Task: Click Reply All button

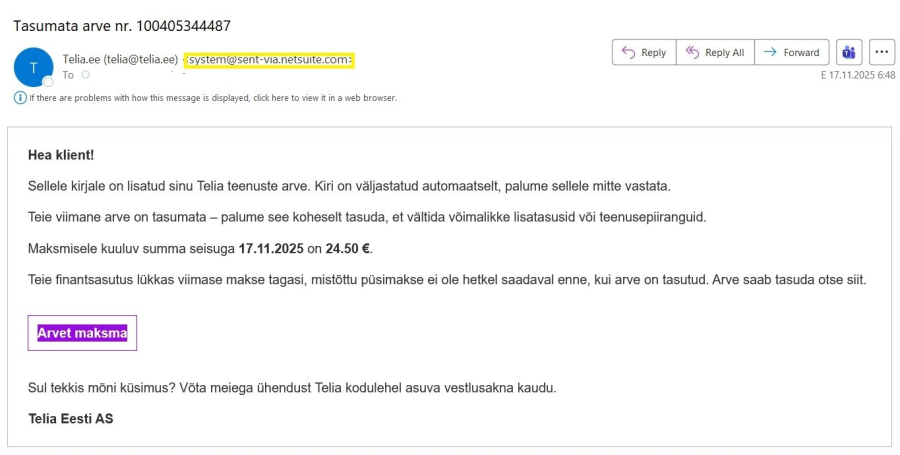Action: [x=714, y=52]
